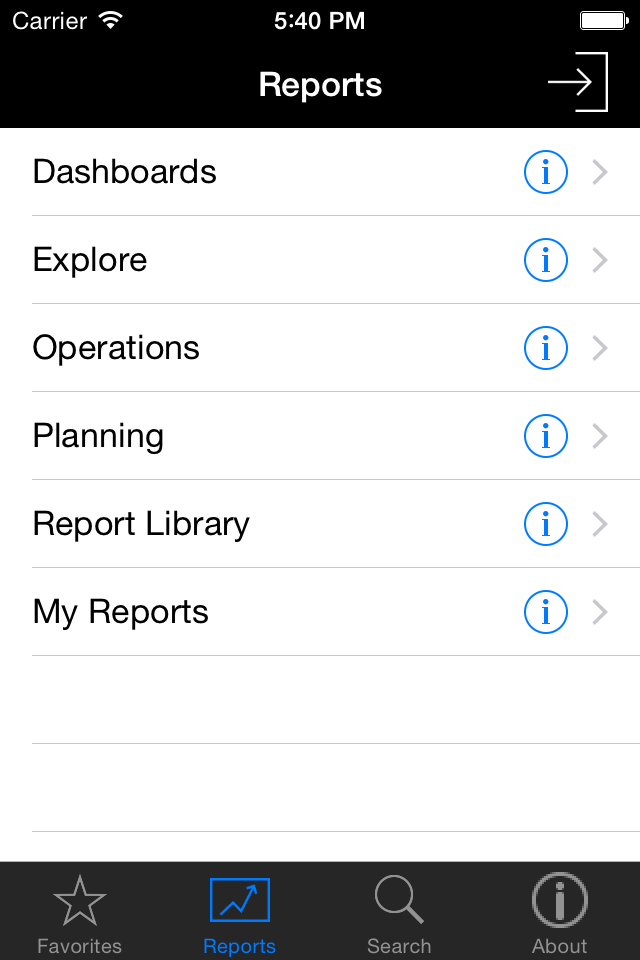Tap the logout arrow icon in header
640x960 pixels.
[x=578, y=82]
